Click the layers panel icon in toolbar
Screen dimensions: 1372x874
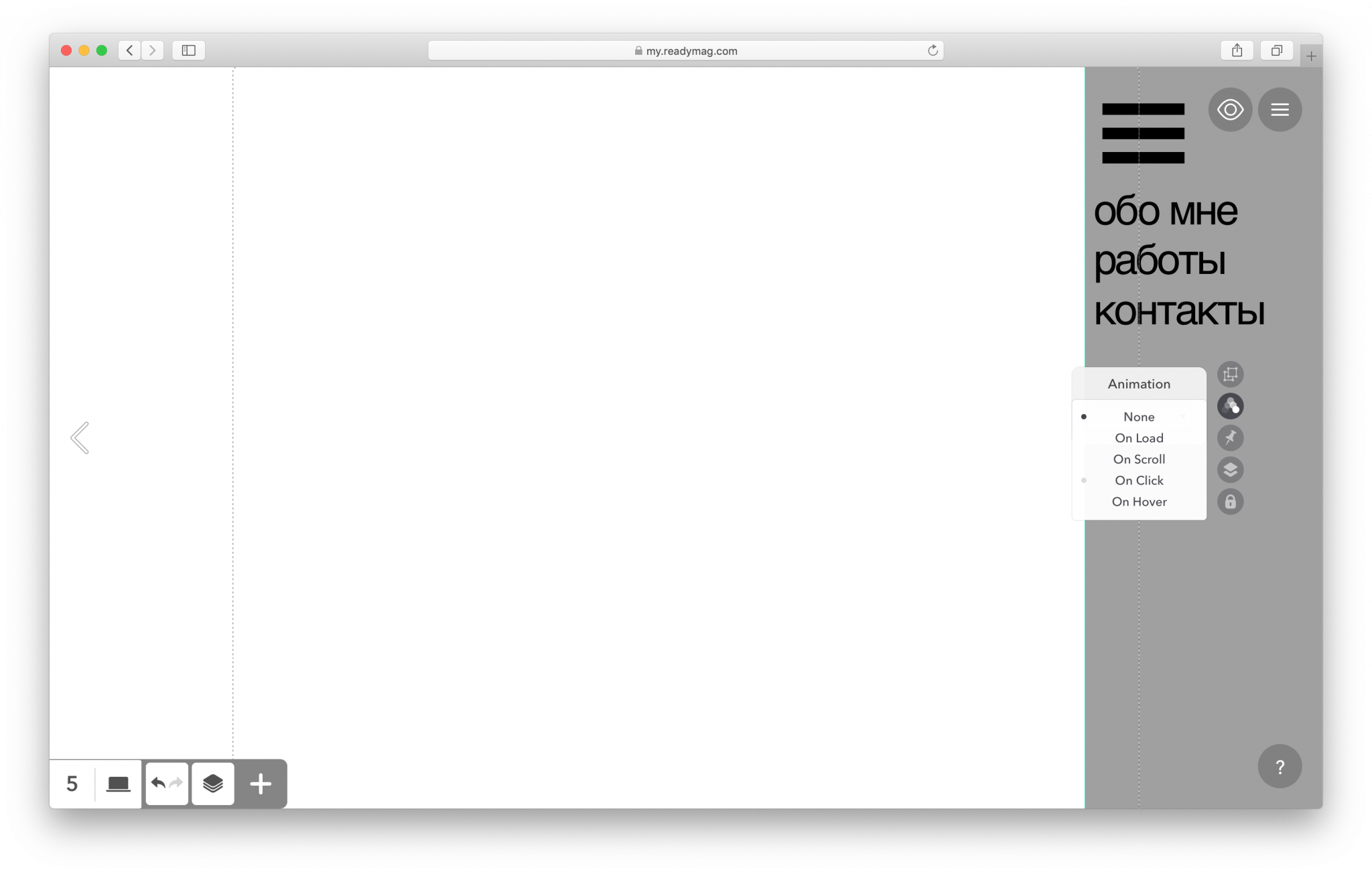point(212,783)
